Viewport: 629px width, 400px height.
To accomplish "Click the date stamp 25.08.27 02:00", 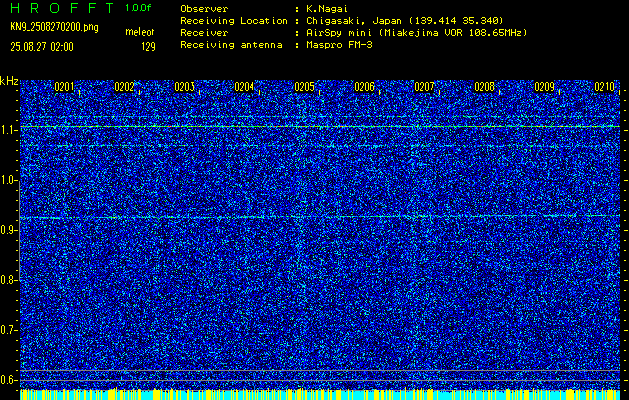I will coord(42,47).
